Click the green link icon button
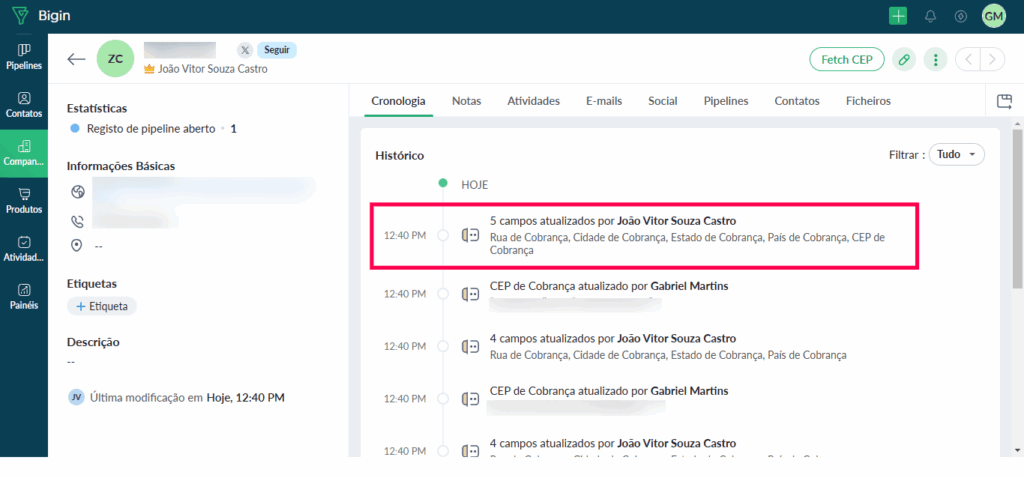The image size is (1024, 478). (x=904, y=60)
